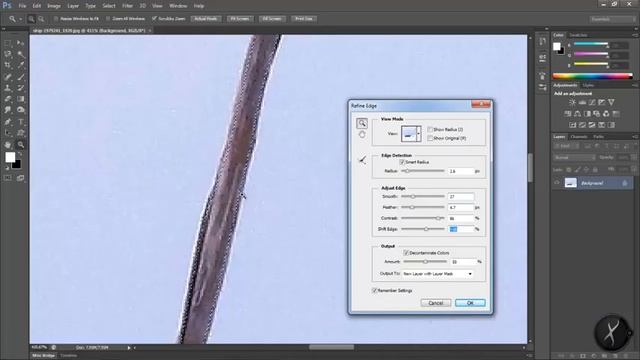Select the Crop tool

[x=8, y=65]
